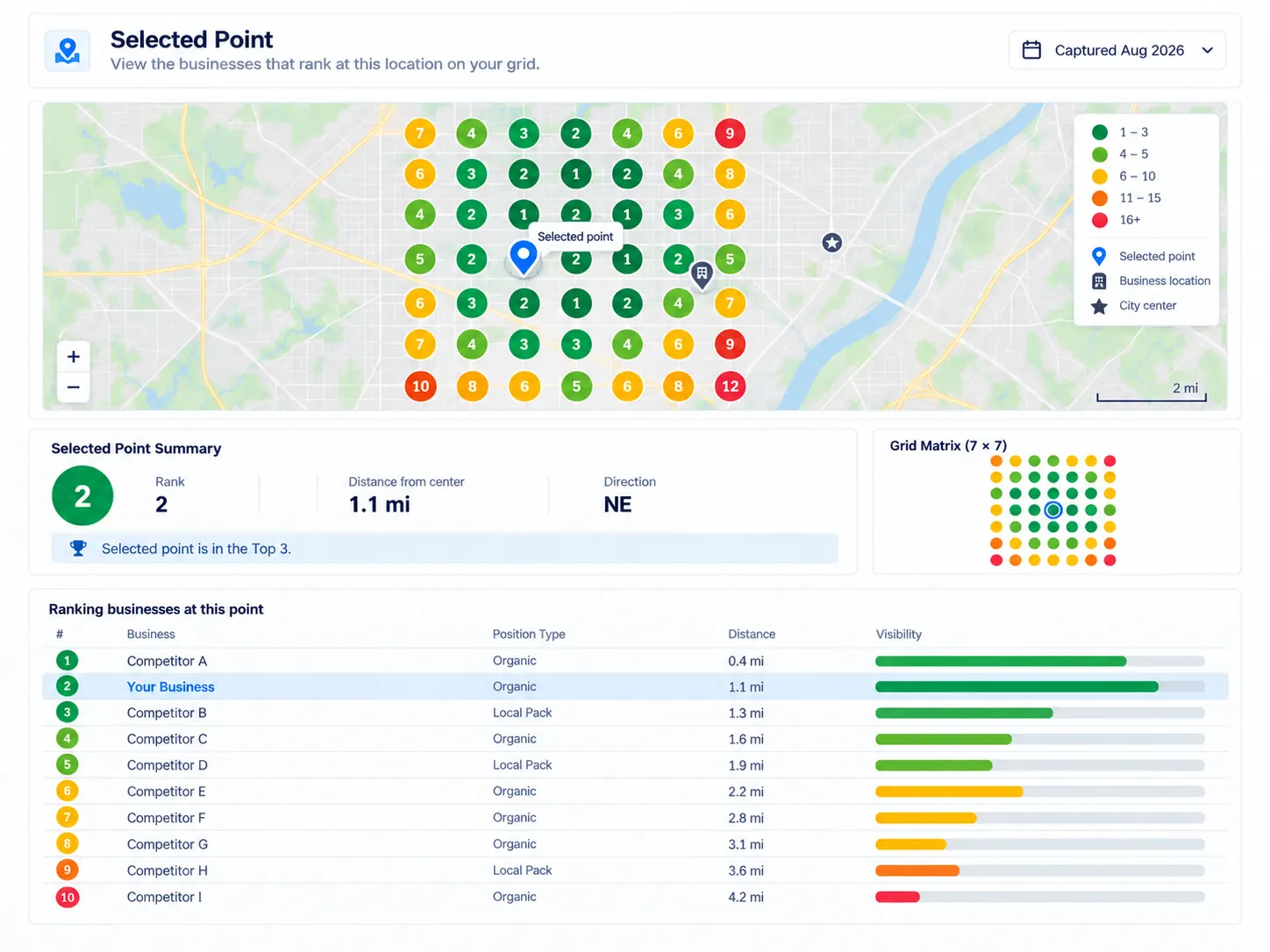Click the City center star icon in legend
Image resolution: width=1270 pixels, height=952 pixels.
coord(1099,306)
